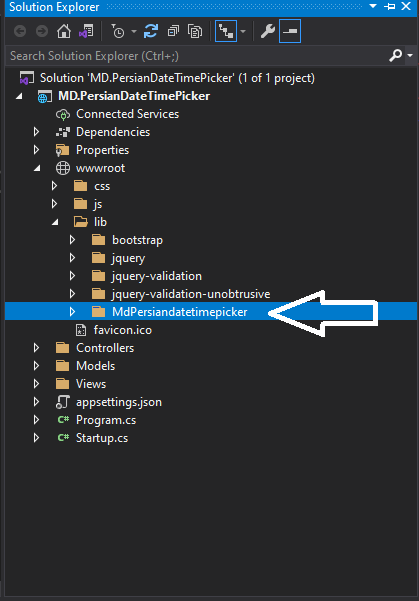419x601 pixels.
Task: Click the navigate Back arrow
Action: pos(20,31)
